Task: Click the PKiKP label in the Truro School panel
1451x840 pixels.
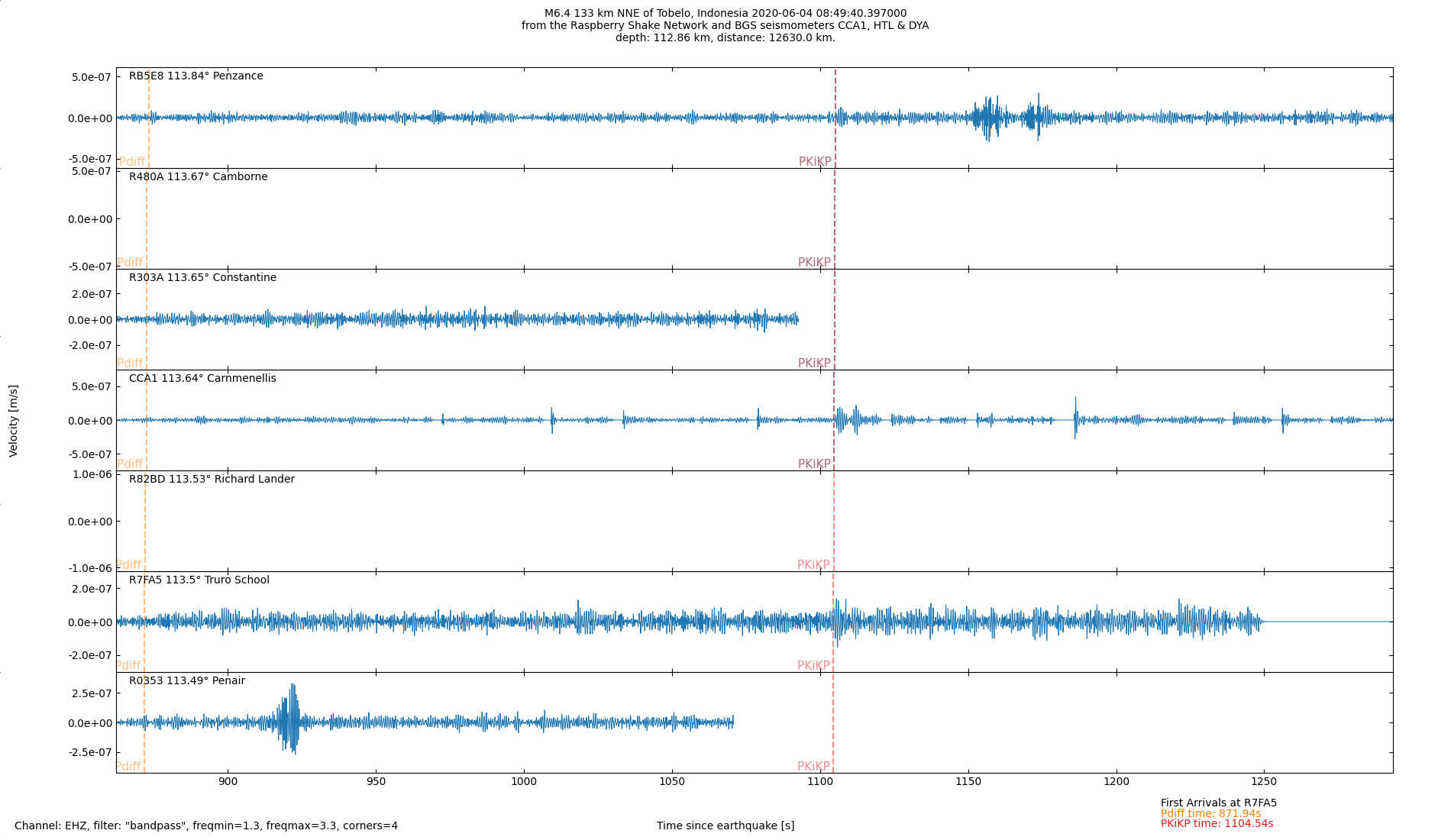Action: [813, 666]
